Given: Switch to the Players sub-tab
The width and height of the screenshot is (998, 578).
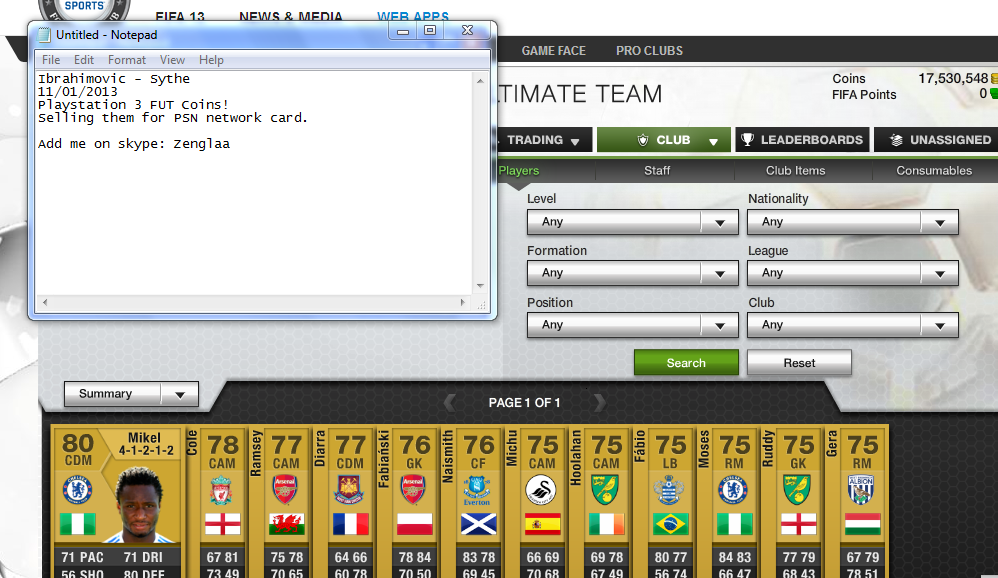Looking at the screenshot, I should 519,171.
